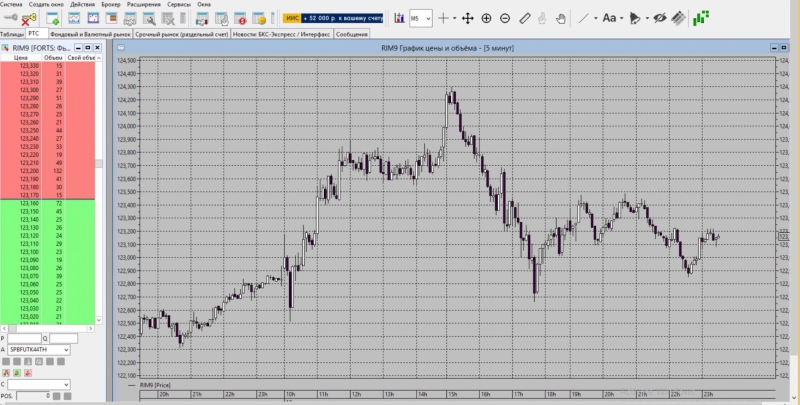Viewport: 800px width, 405px height.
Task: Click the striped eraser drawings icon
Action: 678,18
